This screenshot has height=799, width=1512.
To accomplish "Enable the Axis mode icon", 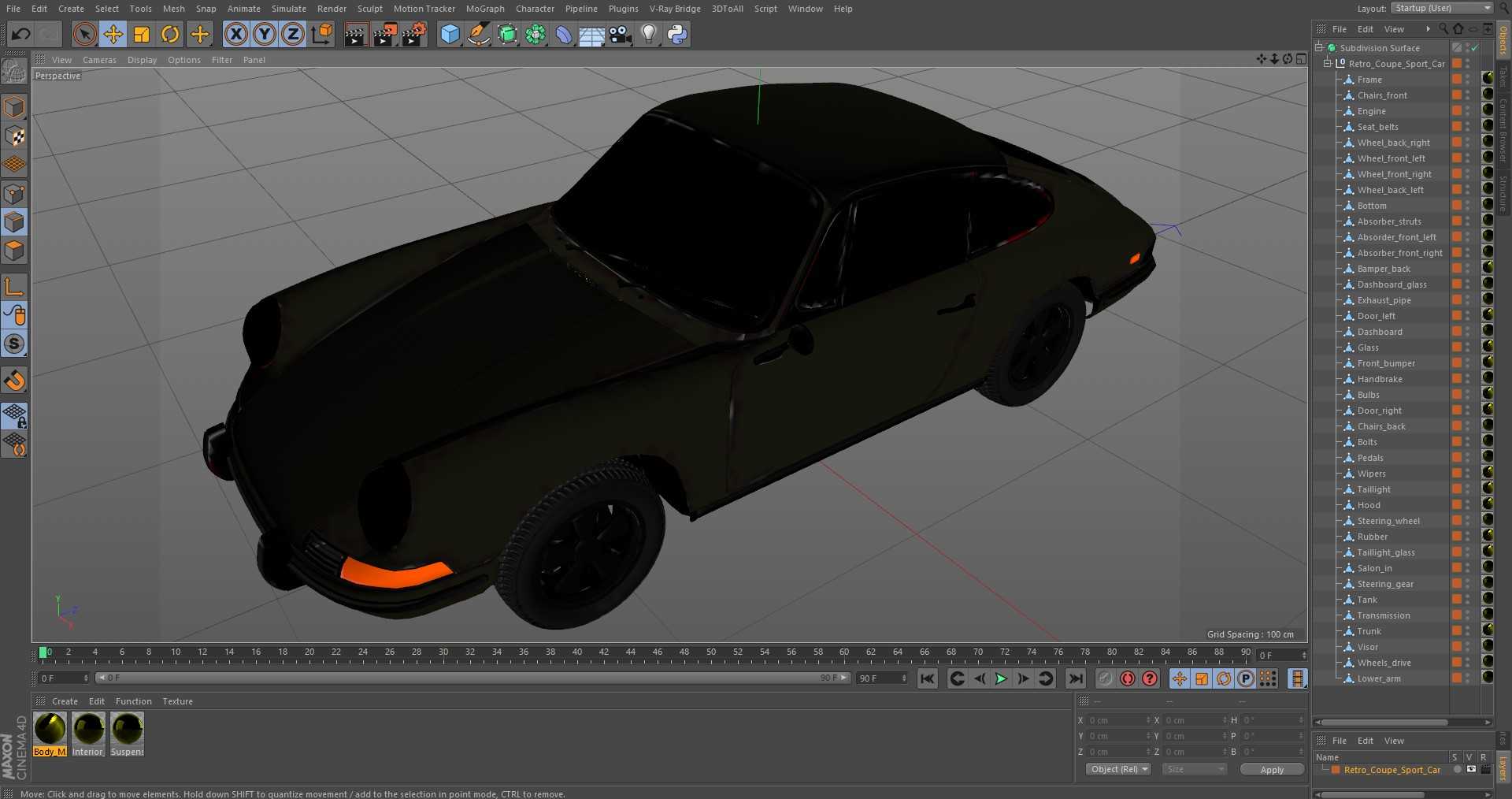I will 14,287.
